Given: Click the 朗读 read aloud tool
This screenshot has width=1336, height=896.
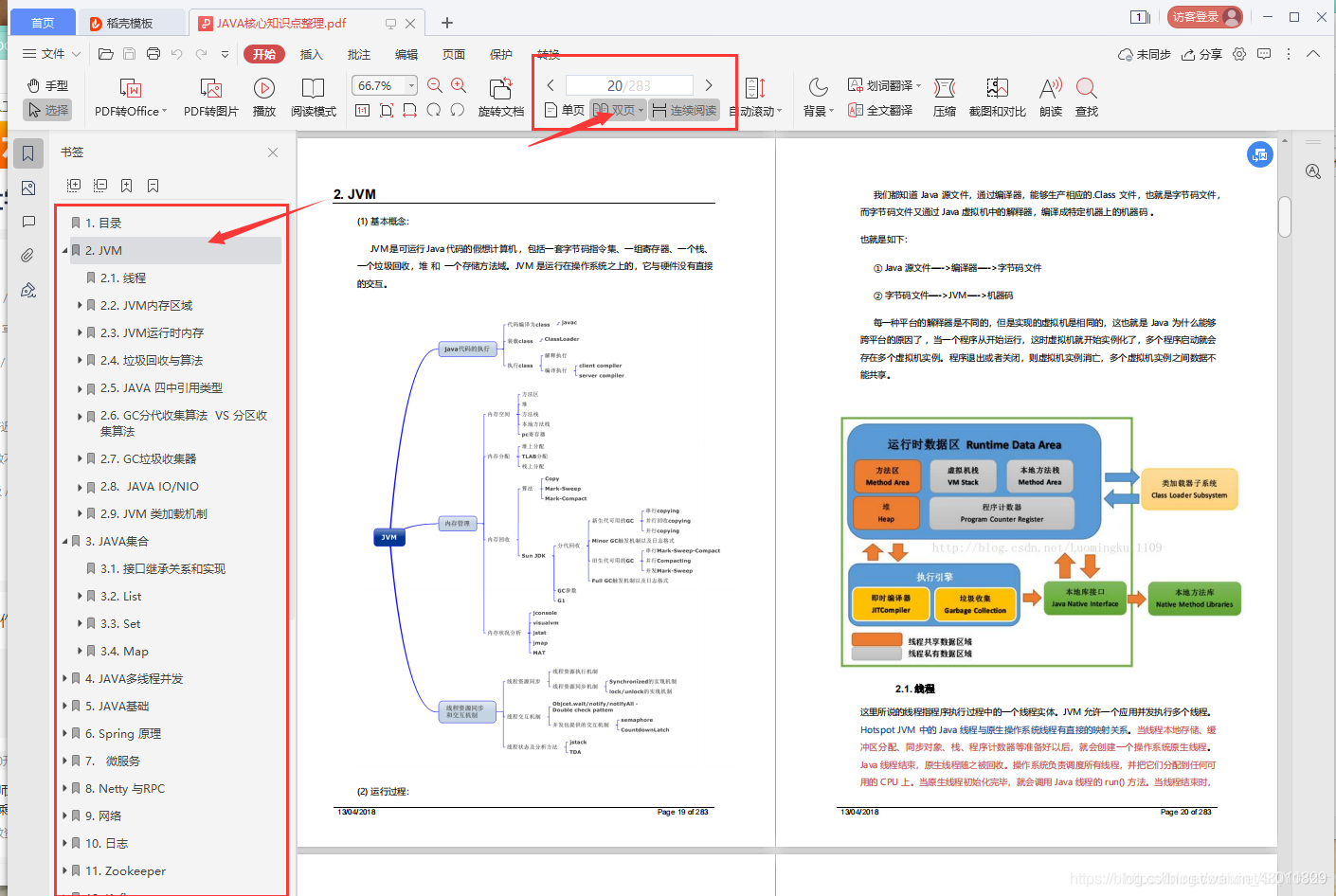Looking at the screenshot, I should click(x=1051, y=99).
